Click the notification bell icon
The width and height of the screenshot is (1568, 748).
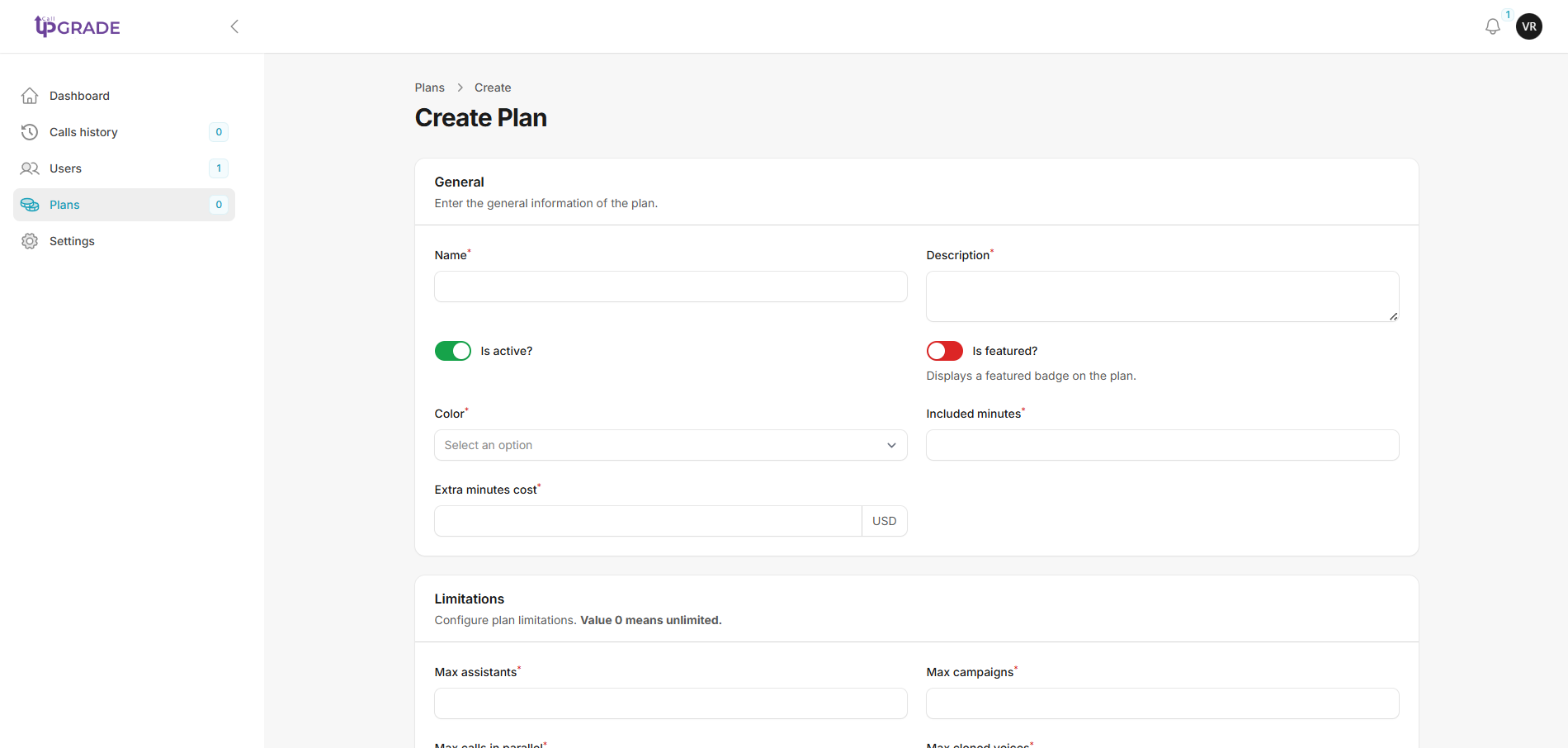[x=1492, y=26]
